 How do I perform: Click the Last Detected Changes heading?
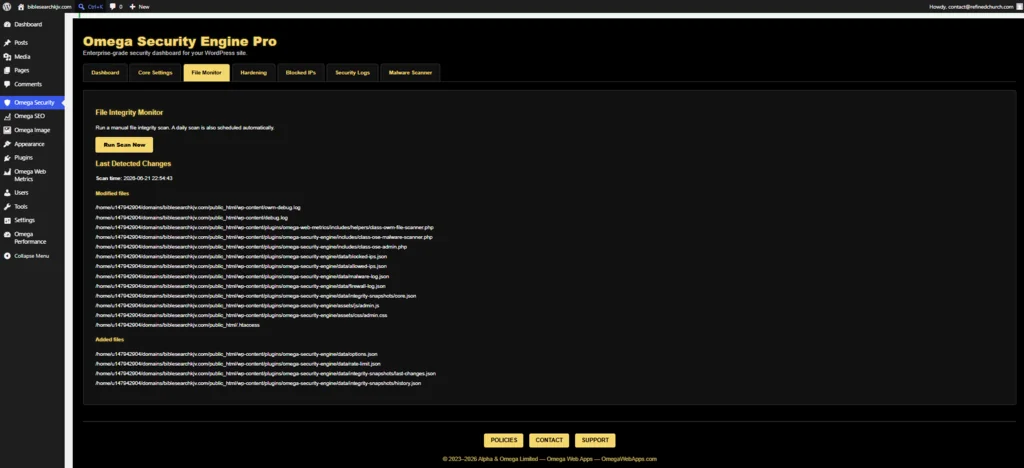pos(133,164)
